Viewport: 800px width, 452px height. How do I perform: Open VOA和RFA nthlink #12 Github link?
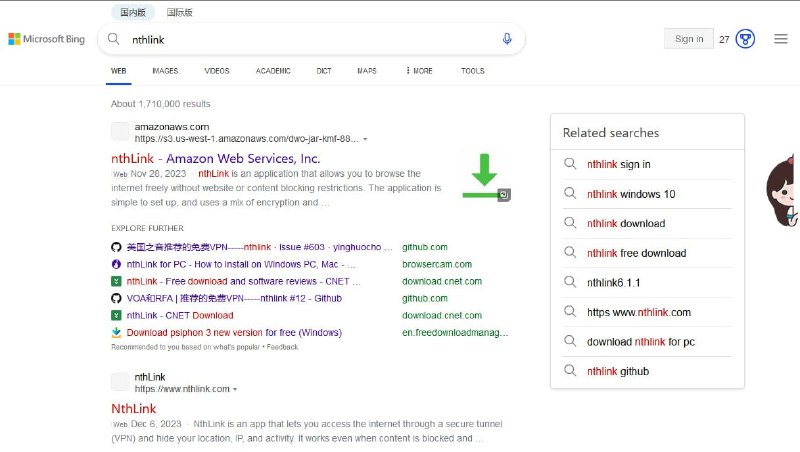[x=234, y=298]
